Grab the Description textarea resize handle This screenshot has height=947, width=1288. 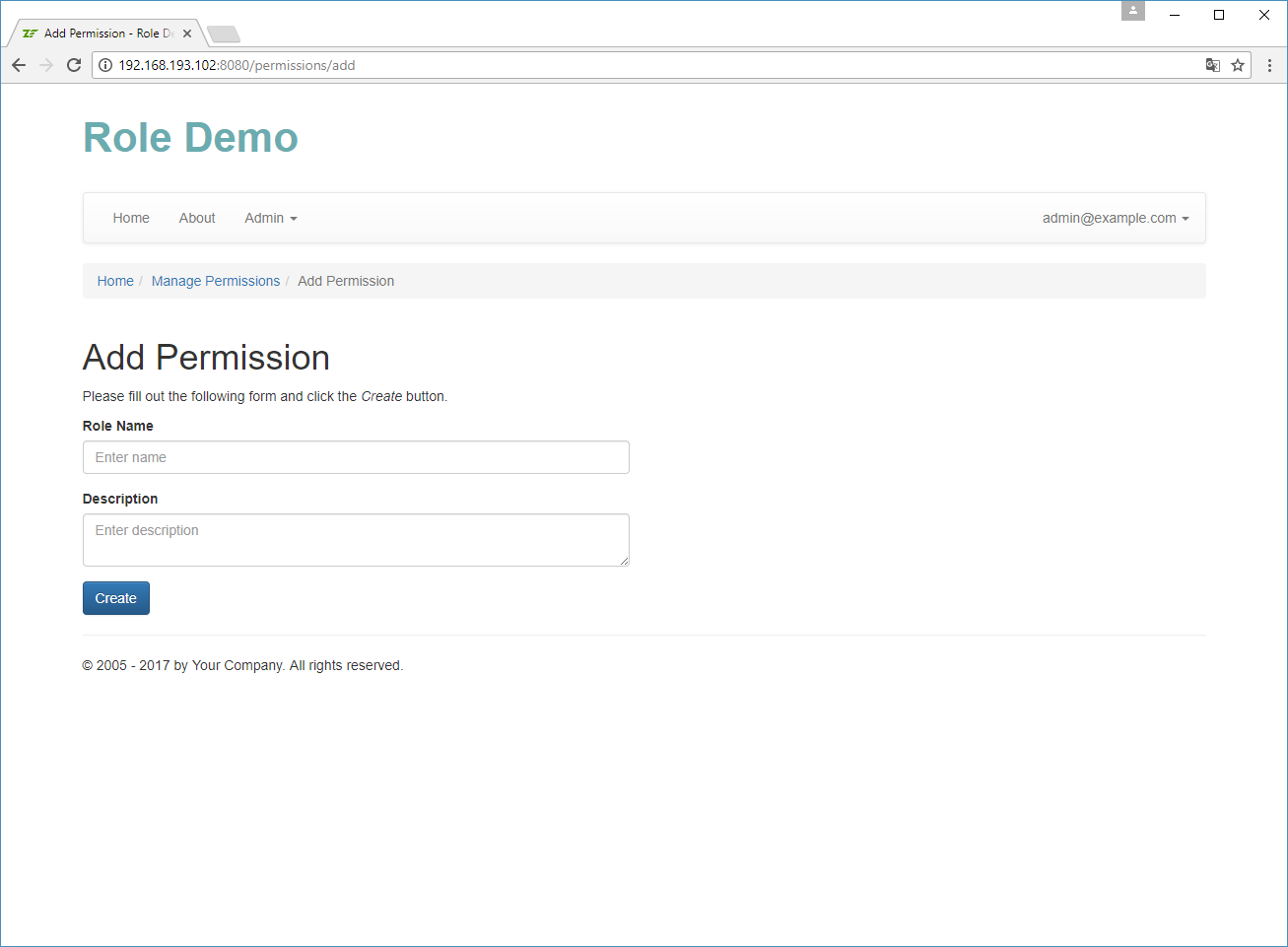click(624, 561)
